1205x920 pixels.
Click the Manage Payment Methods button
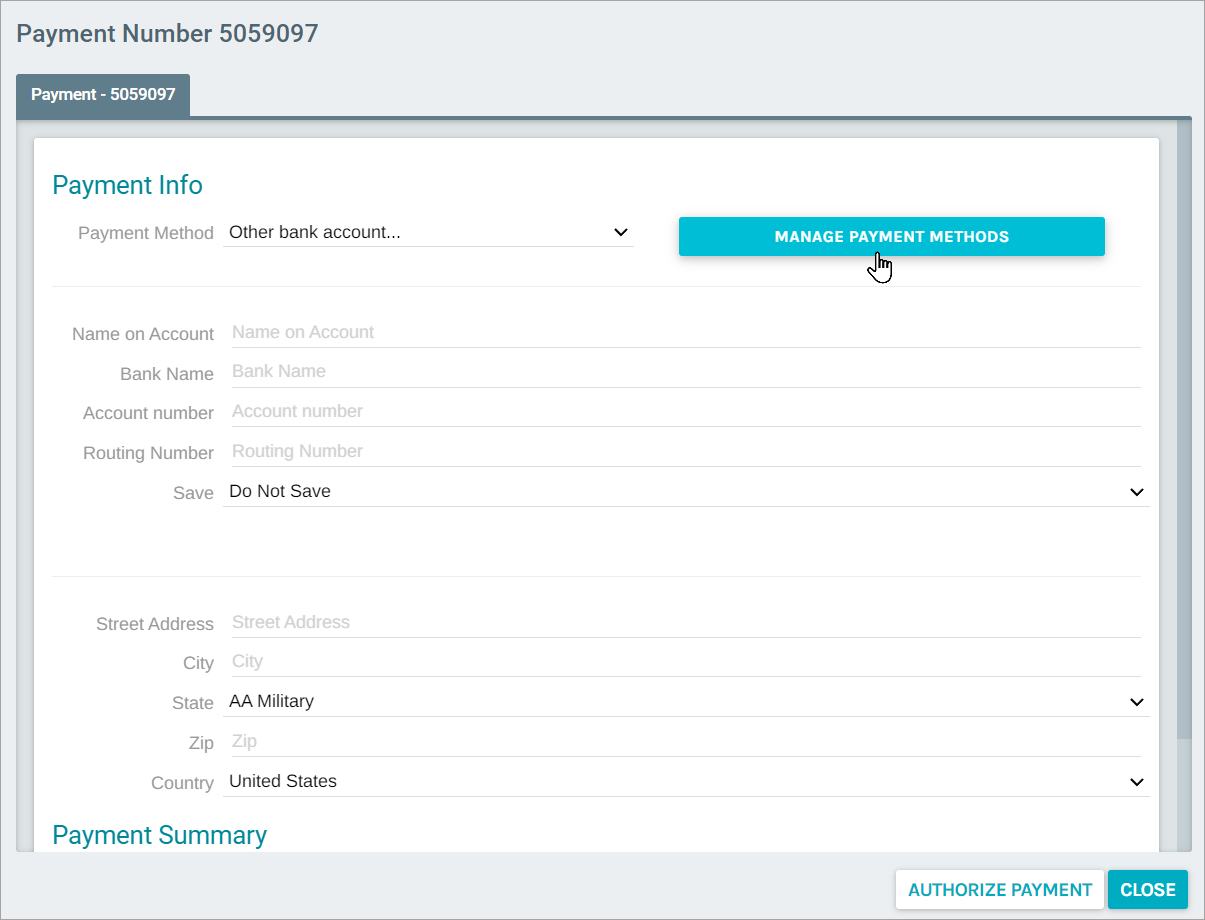pos(891,237)
